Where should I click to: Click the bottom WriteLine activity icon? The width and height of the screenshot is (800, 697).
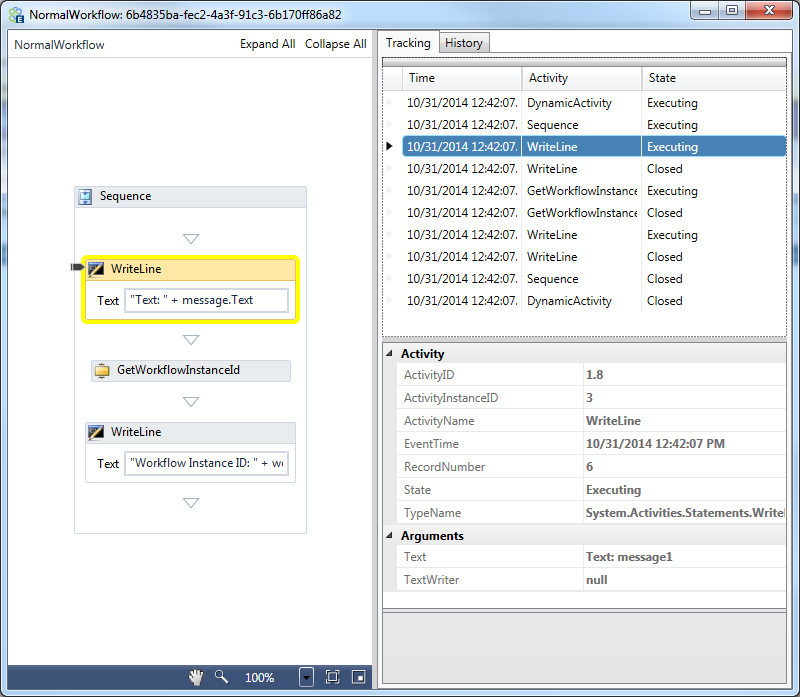[97, 432]
